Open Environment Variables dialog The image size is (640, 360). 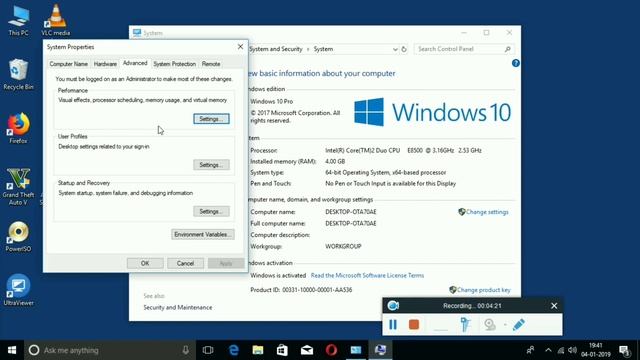202,234
